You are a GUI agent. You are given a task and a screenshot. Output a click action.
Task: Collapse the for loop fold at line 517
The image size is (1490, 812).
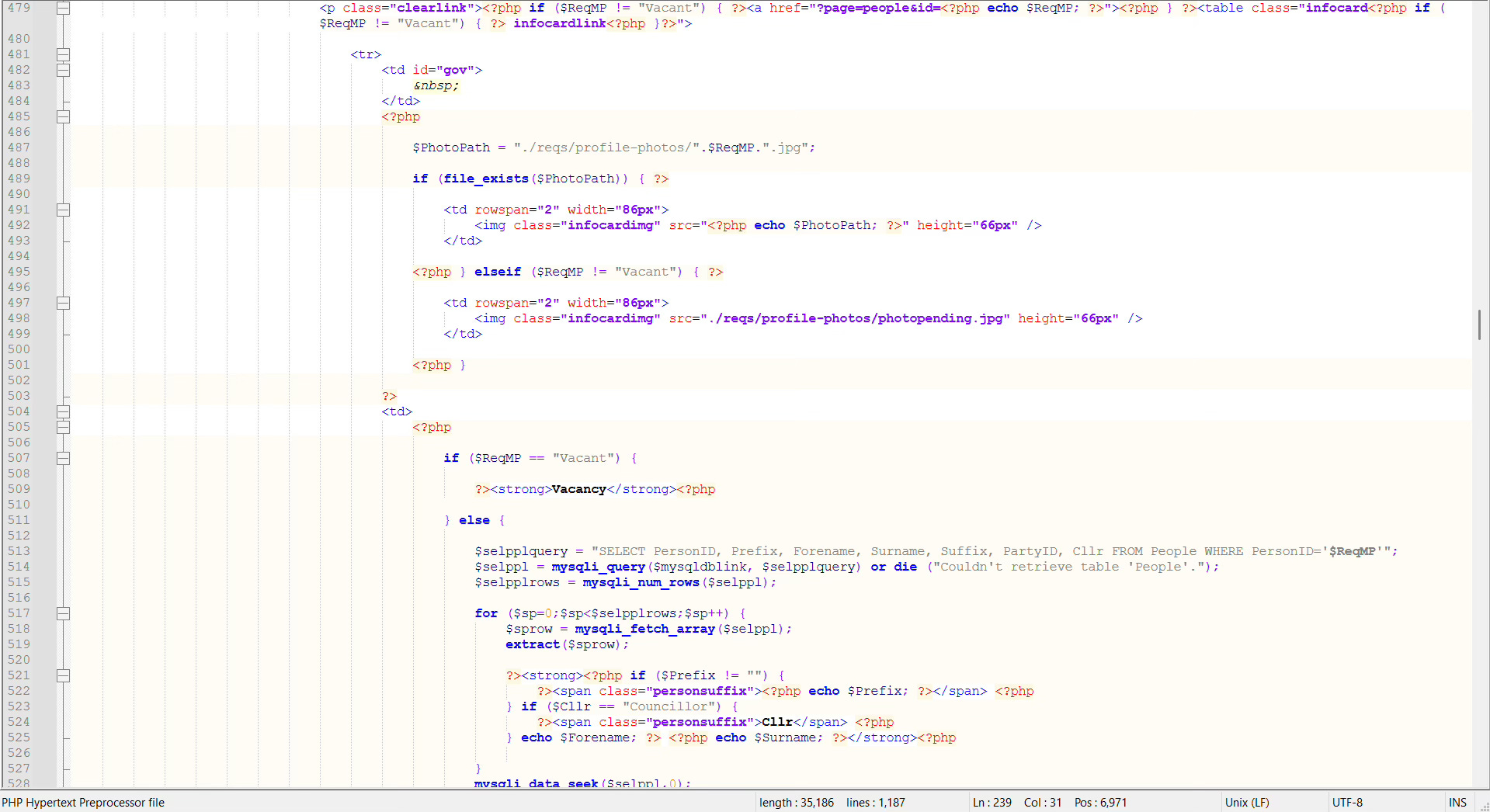pyautogui.click(x=64, y=613)
